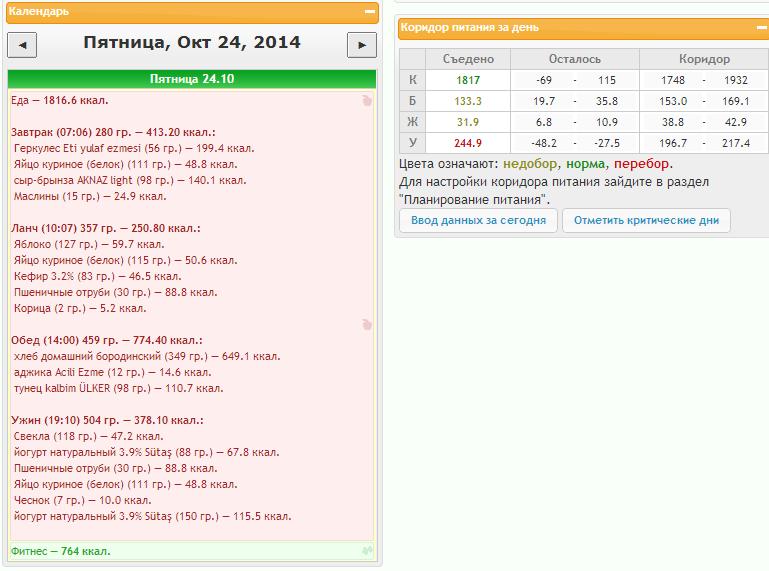
Task: Select the Завтрак (07:06) meal heading
Action: click(113, 132)
